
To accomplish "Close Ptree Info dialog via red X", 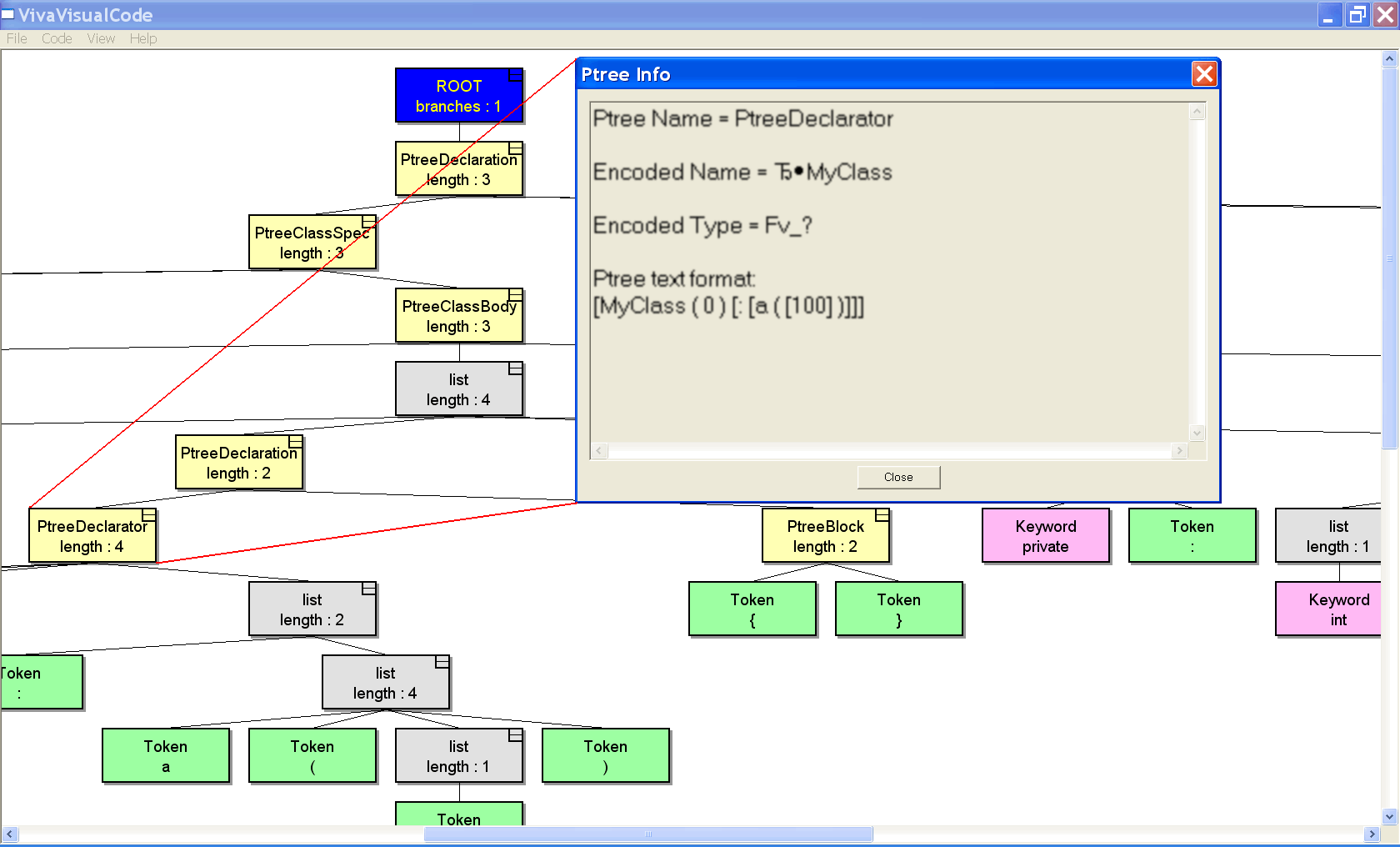I will [1204, 74].
